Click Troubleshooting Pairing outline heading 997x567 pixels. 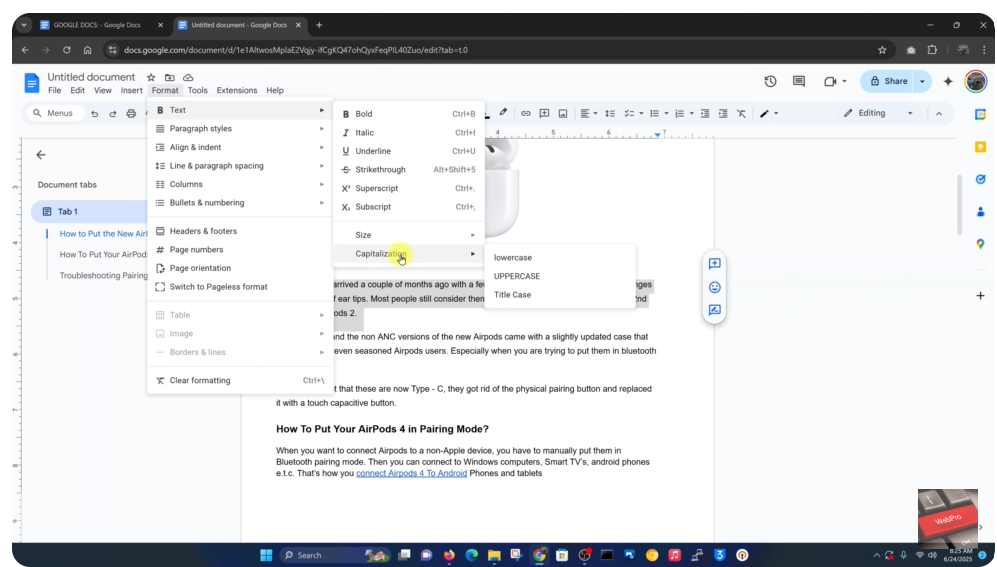tap(103, 275)
